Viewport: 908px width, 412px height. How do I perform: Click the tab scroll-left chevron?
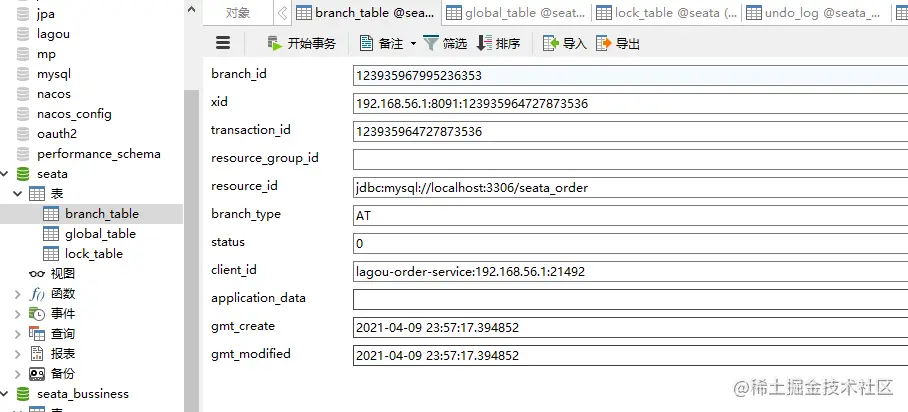pos(282,13)
